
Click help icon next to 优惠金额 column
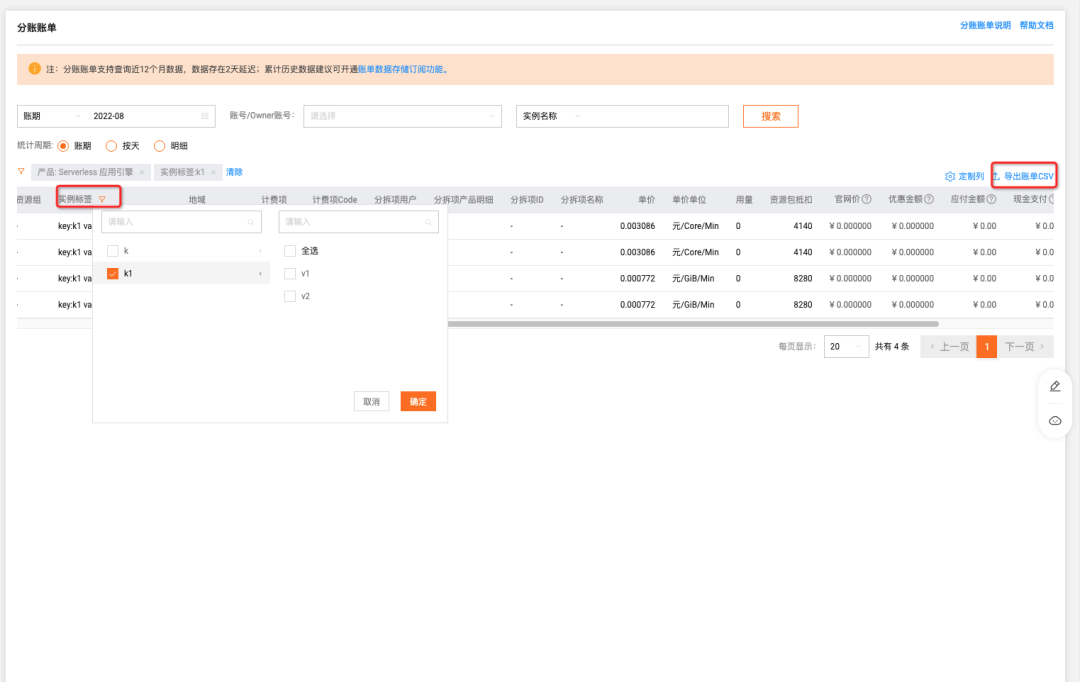click(x=928, y=199)
